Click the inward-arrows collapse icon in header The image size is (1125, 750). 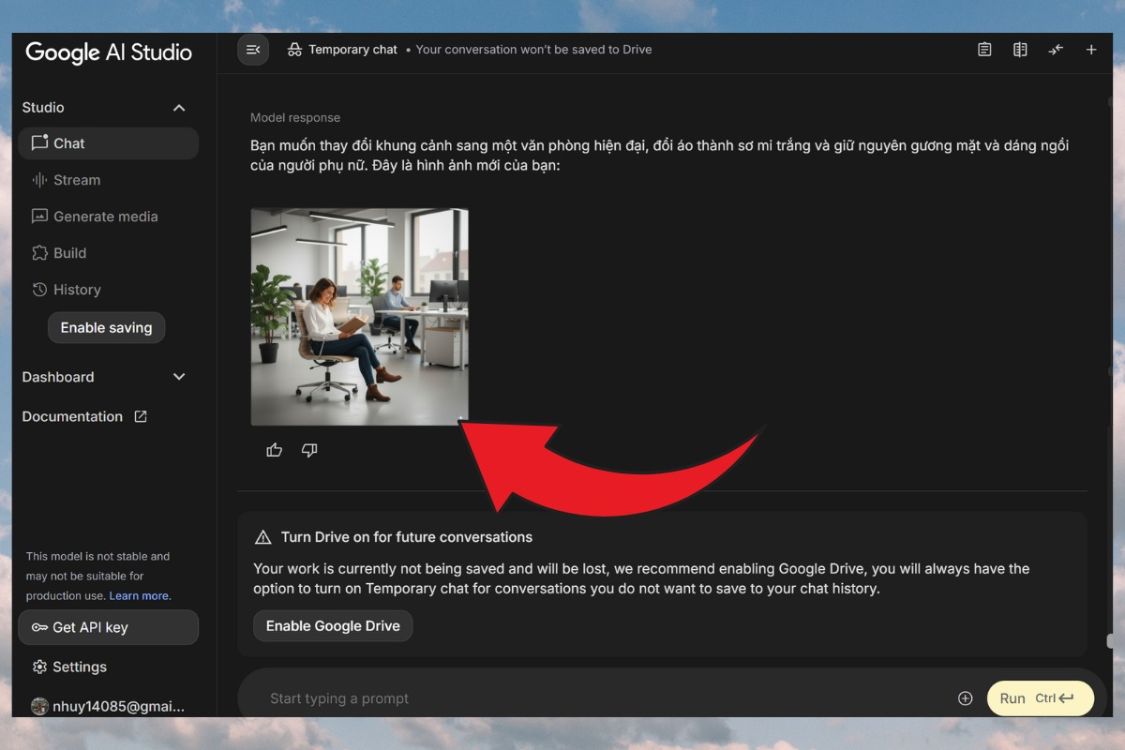point(1055,50)
